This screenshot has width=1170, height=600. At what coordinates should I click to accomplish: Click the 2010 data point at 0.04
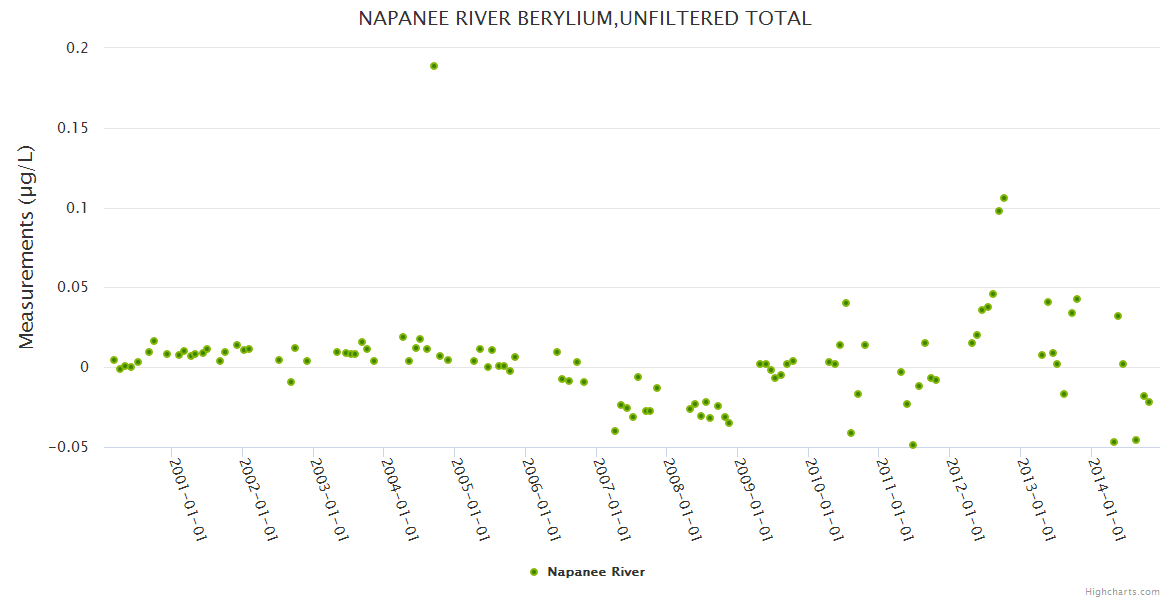click(x=846, y=303)
